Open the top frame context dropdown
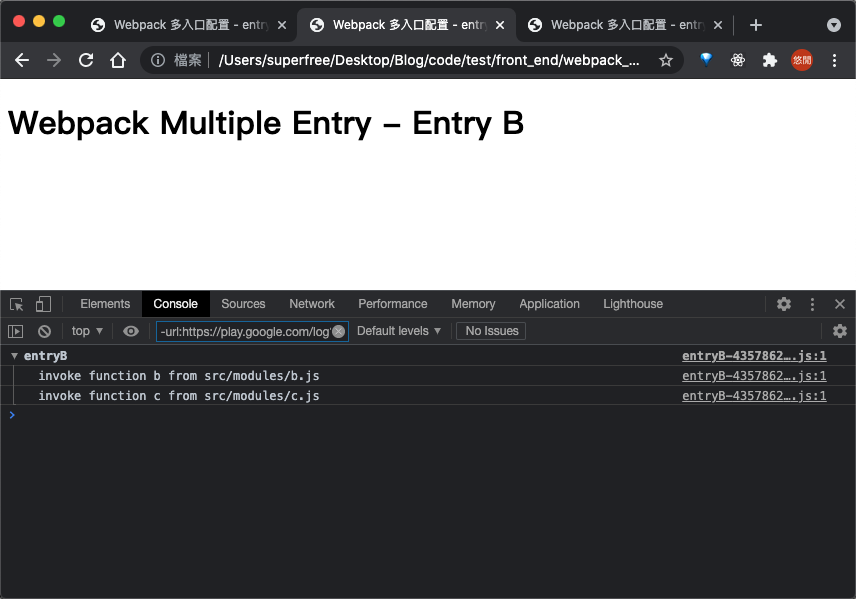Image resolution: width=856 pixels, height=599 pixels. tap(86, 331)
